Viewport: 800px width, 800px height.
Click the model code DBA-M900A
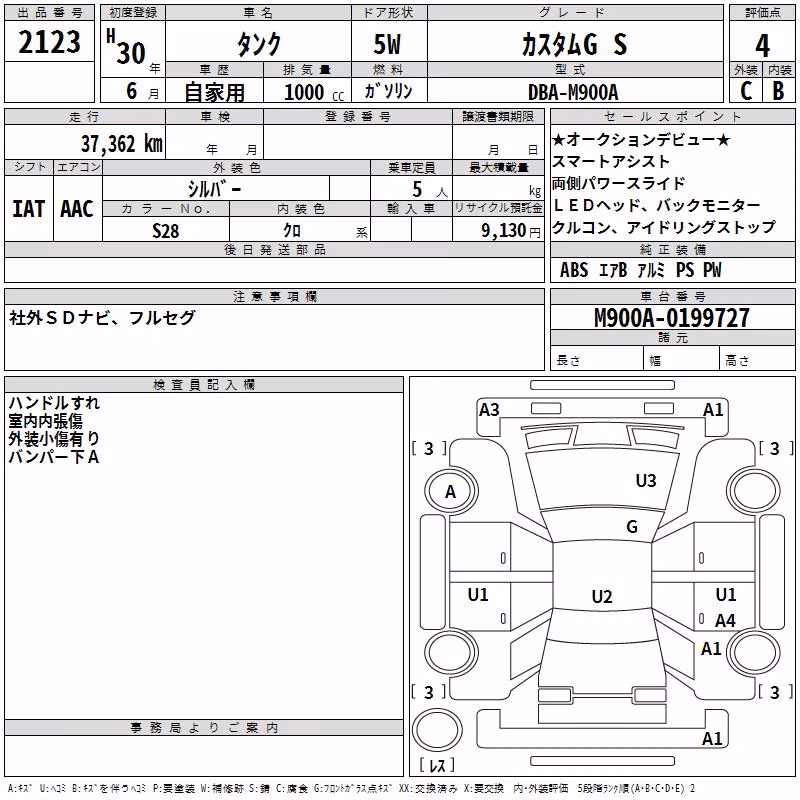click(x=573, y=92)
